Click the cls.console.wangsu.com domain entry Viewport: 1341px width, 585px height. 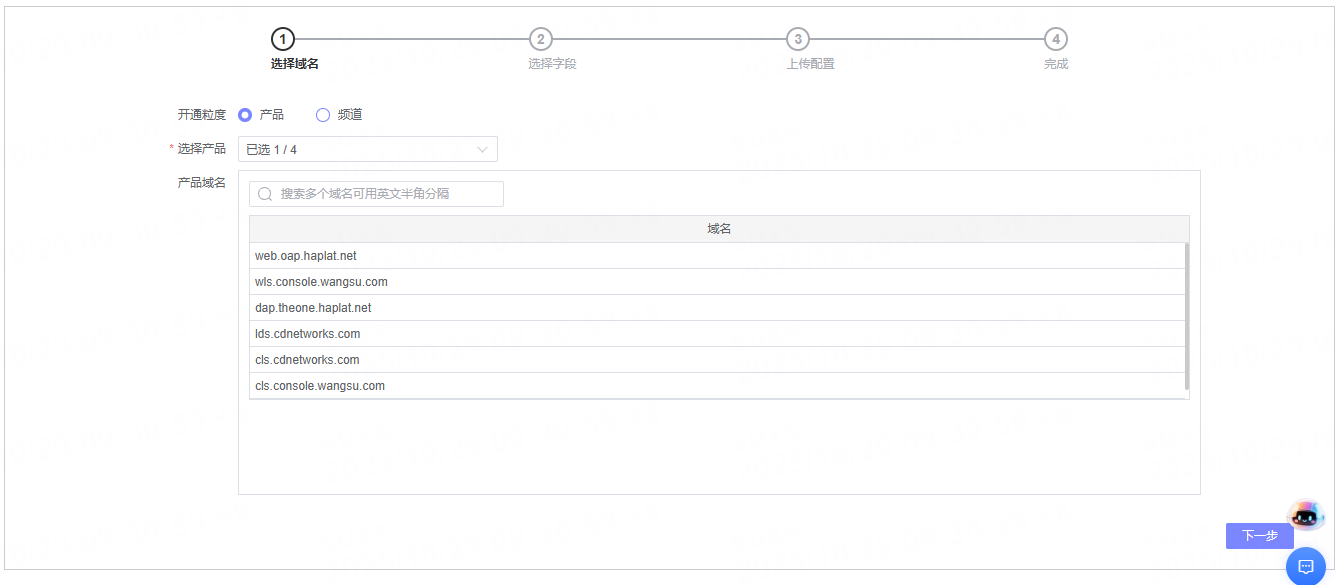(x=320, y=386)
